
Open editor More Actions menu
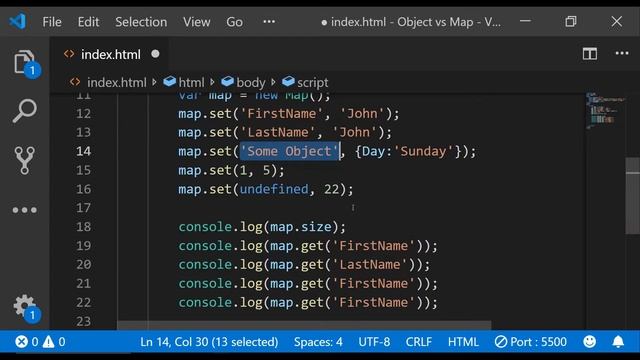coord(622,53)
